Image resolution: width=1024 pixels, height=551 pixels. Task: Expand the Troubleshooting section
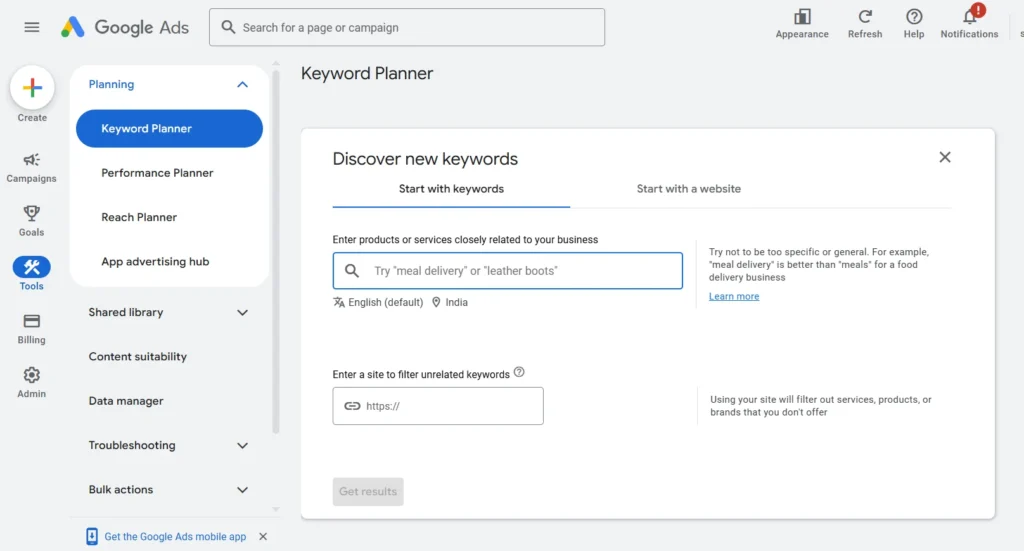[242, 446]
